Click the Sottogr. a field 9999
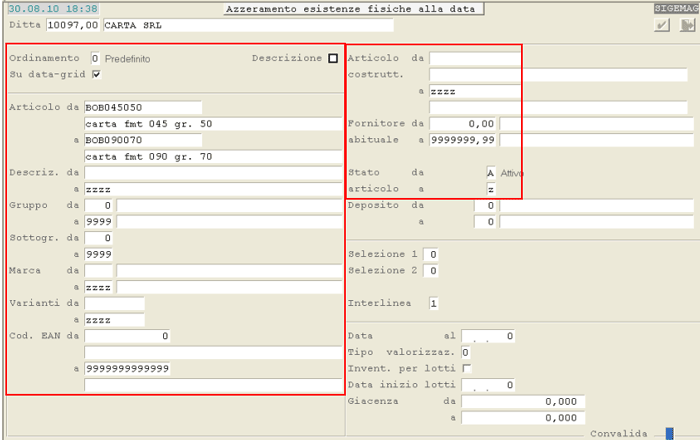 click(99, 254)
